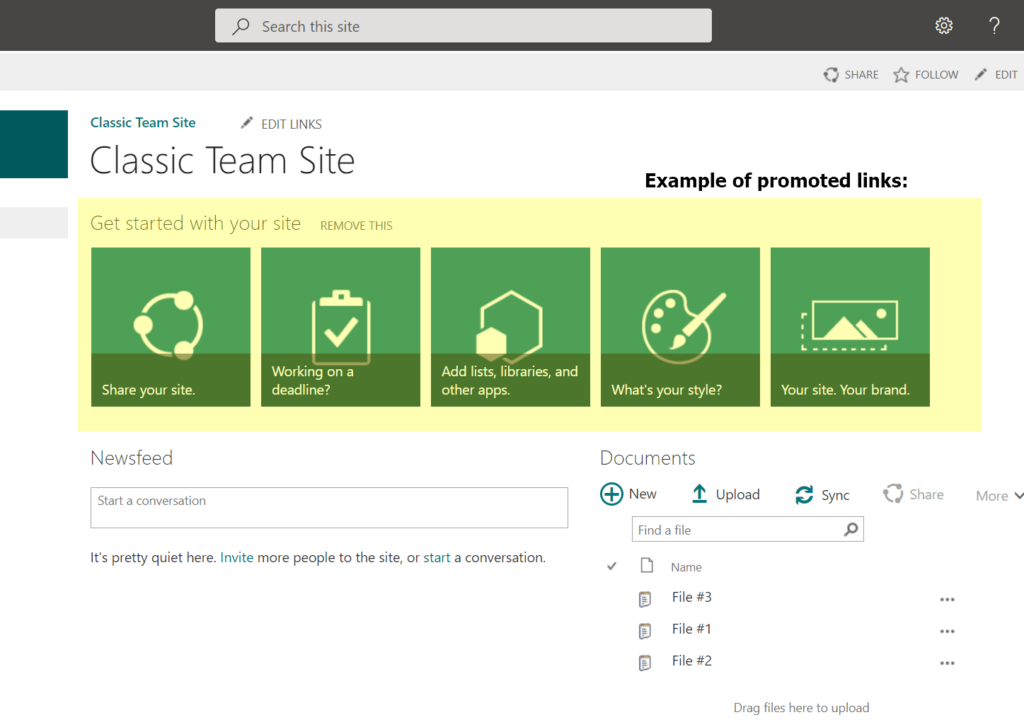Open the settings gear icon

pyautogui.click(x=943, y=25)
